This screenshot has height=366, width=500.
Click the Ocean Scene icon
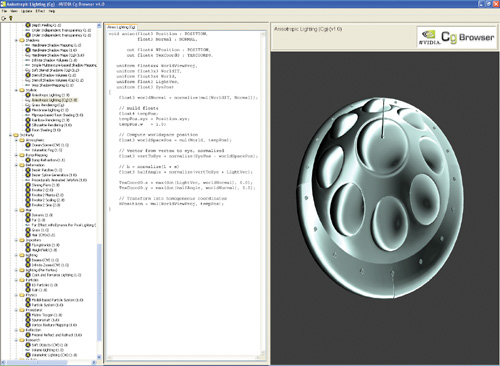click(28, 145)
